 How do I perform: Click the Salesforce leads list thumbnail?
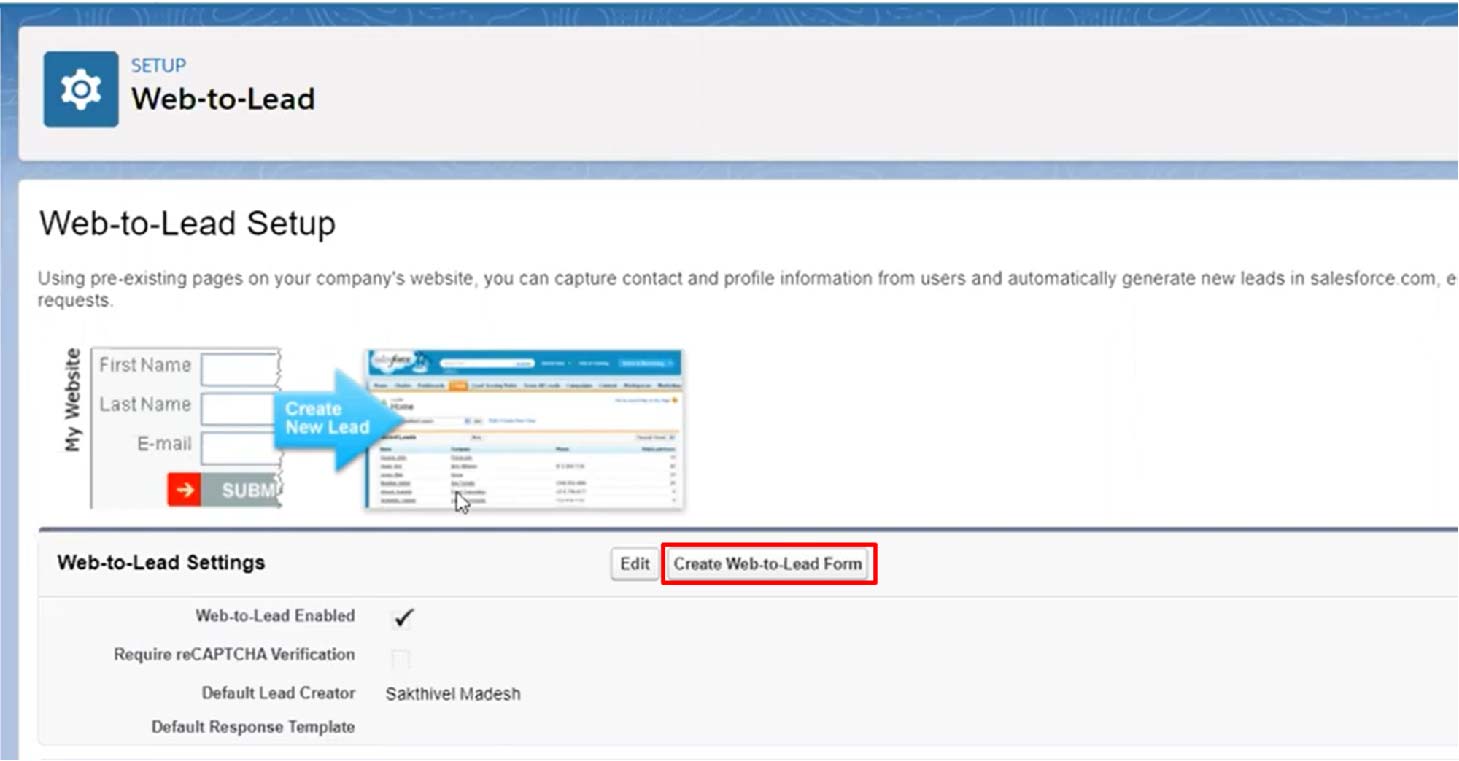click(525, 429)
